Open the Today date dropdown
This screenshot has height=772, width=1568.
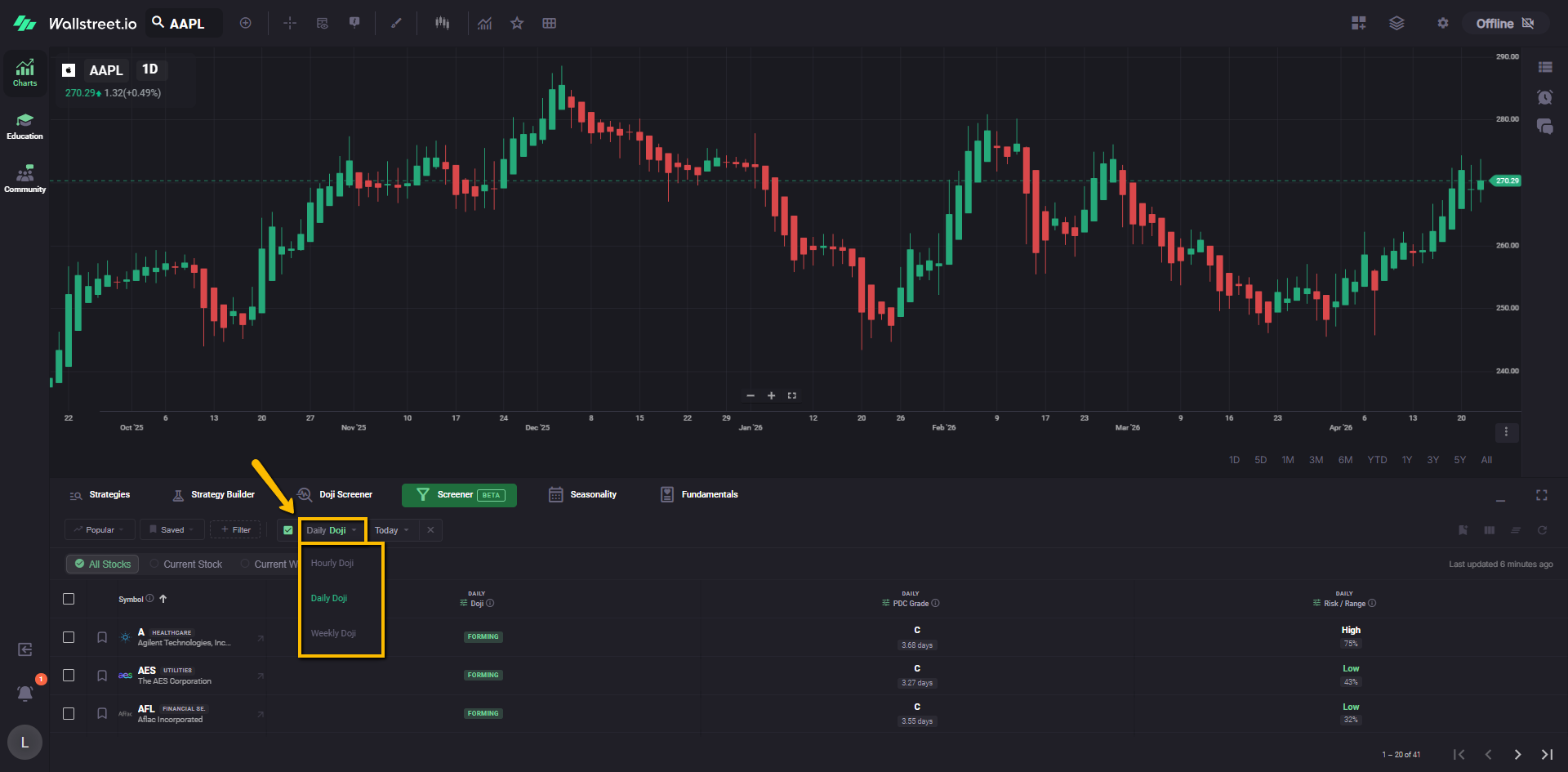391,530
